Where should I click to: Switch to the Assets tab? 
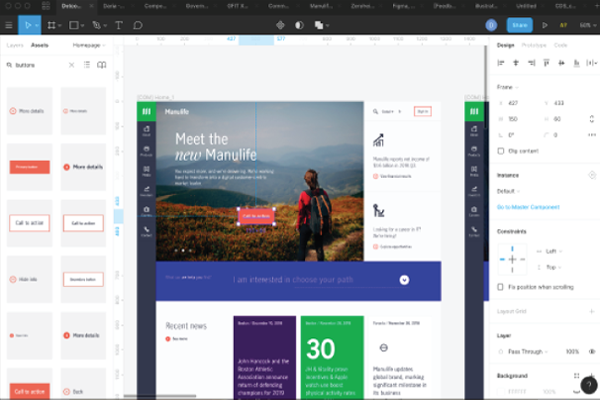coord(39,45)
